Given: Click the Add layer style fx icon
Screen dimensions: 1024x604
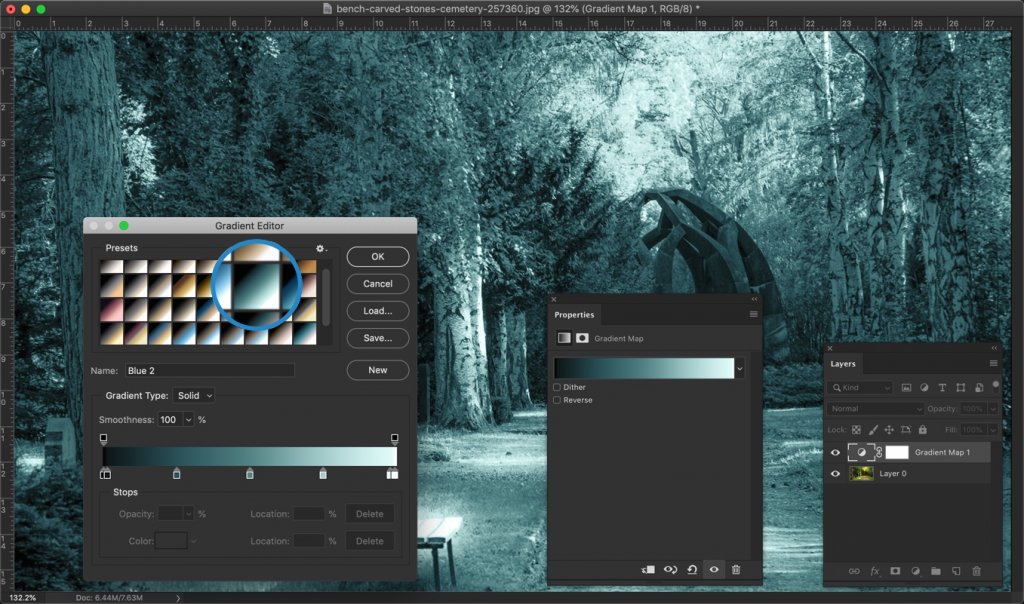Looking at the screenshot, I should (x=874, y=570).
